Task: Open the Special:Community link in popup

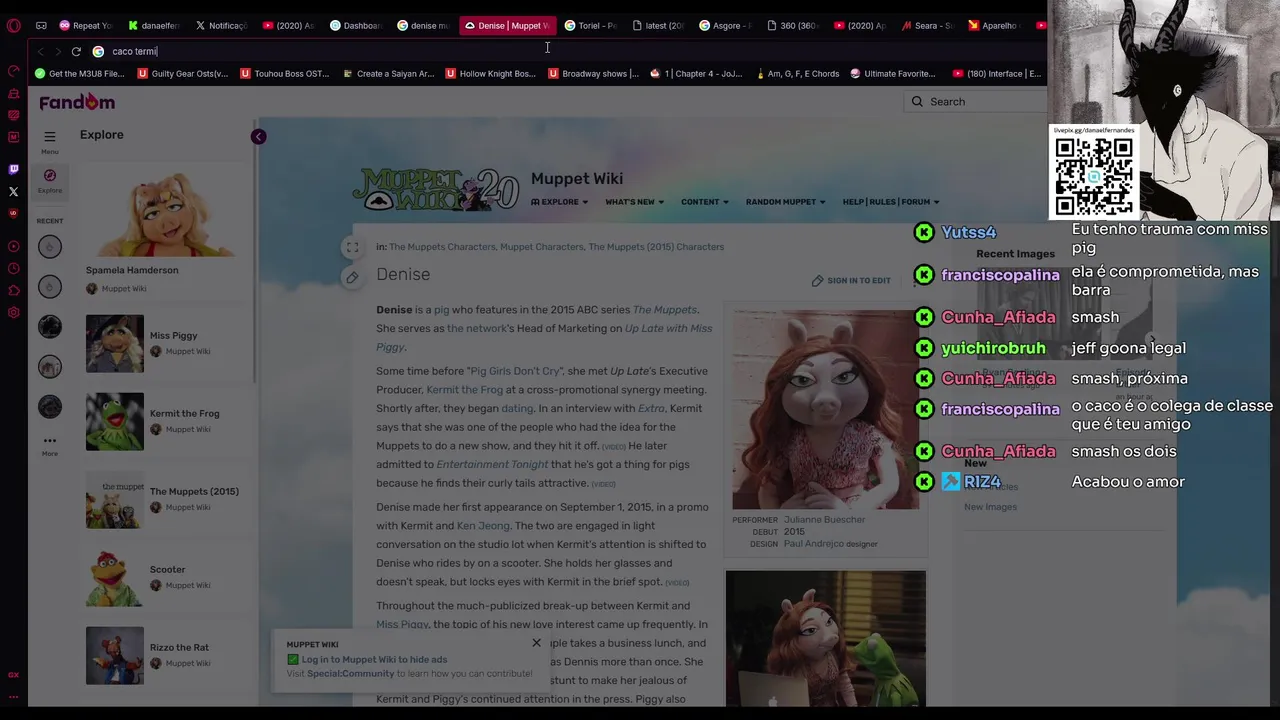Action: coord(351,674)
